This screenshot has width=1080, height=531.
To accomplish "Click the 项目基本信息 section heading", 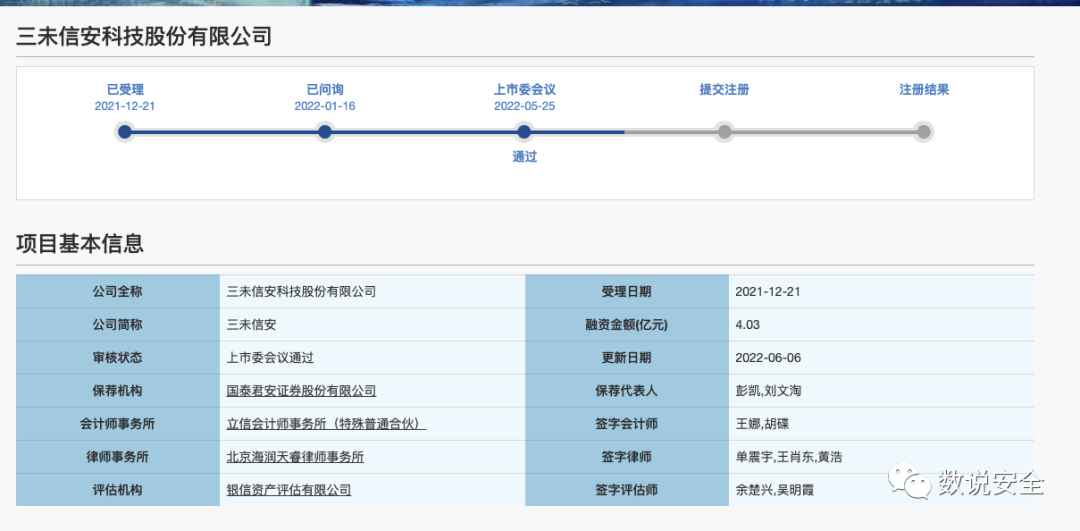I will (x=80, y=244).
